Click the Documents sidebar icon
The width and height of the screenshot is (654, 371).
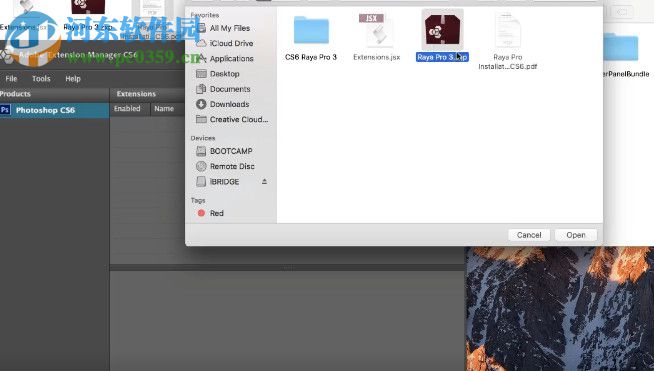(201, 88)
